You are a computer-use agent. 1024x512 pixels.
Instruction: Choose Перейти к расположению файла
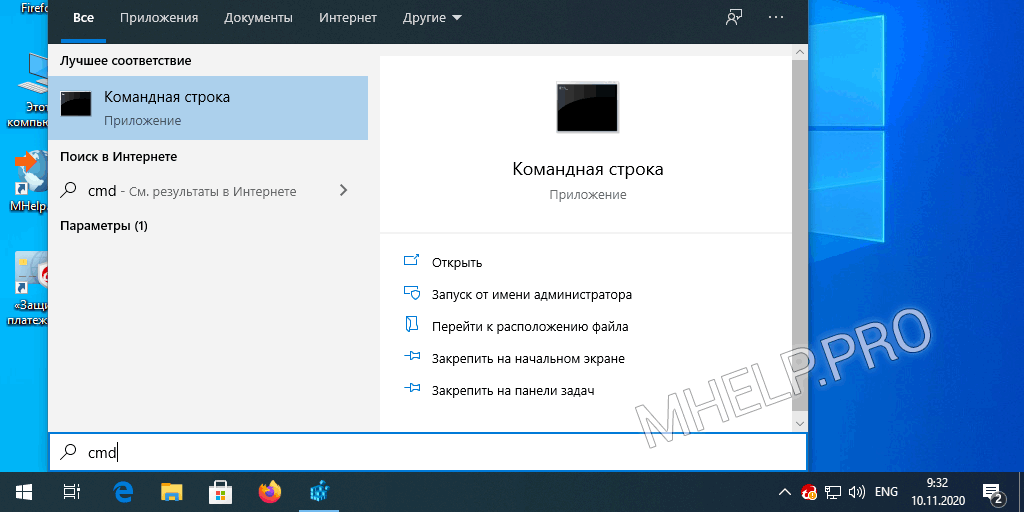click(x=530, y=327)
